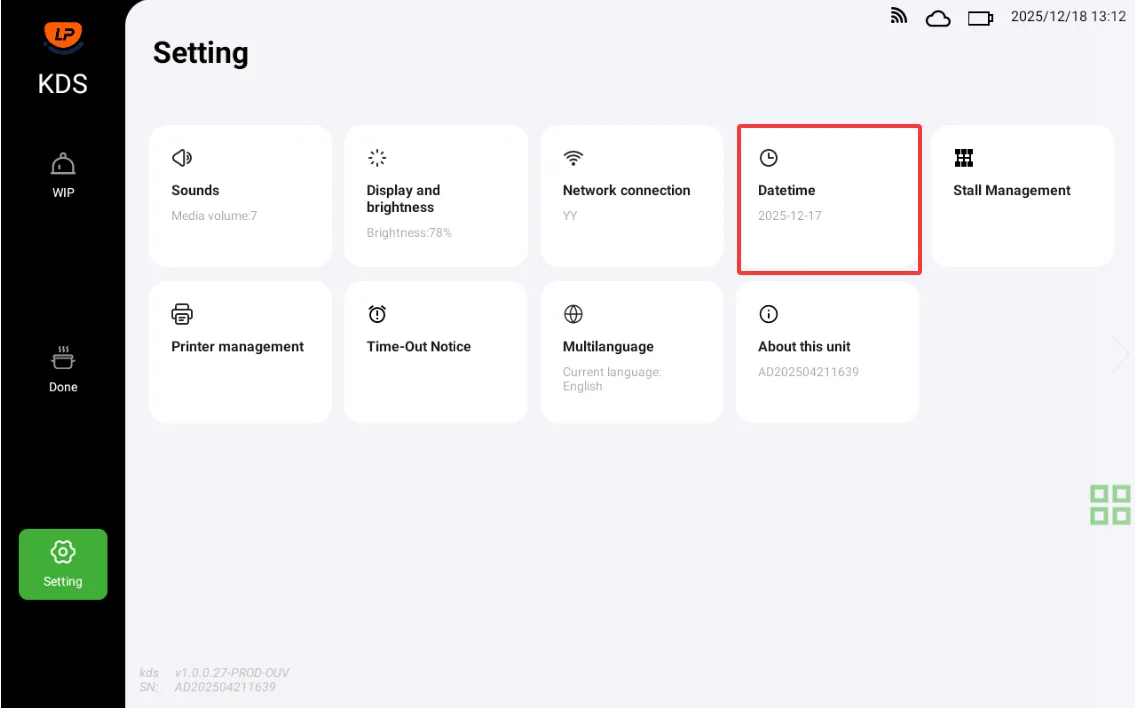Image resolution: width=1135 pixels, height=708 pixels.
Task: Click the cast signal status icon
Action: (x=898, y=16)
